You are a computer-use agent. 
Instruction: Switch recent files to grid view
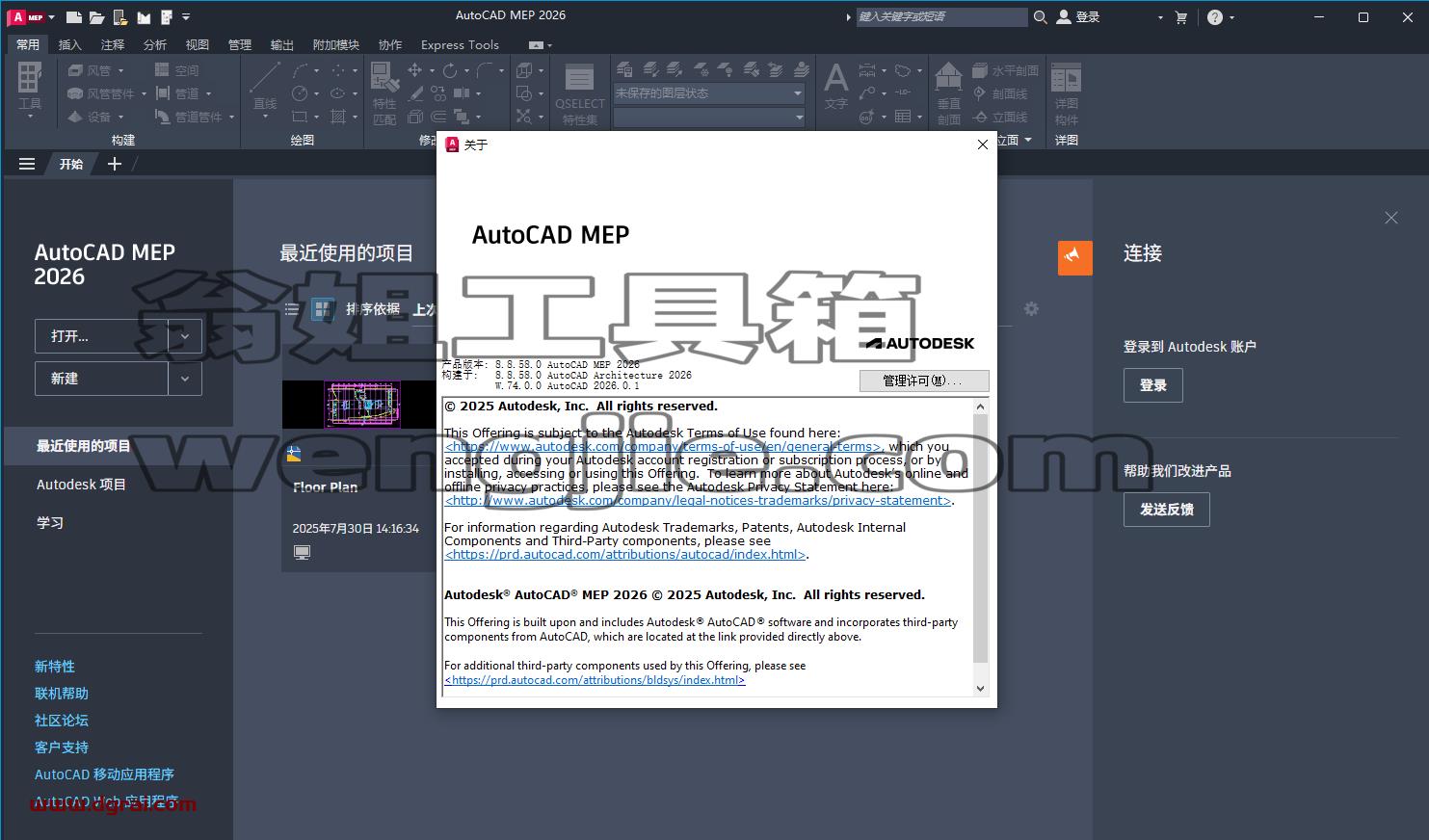tap(322, 309)
